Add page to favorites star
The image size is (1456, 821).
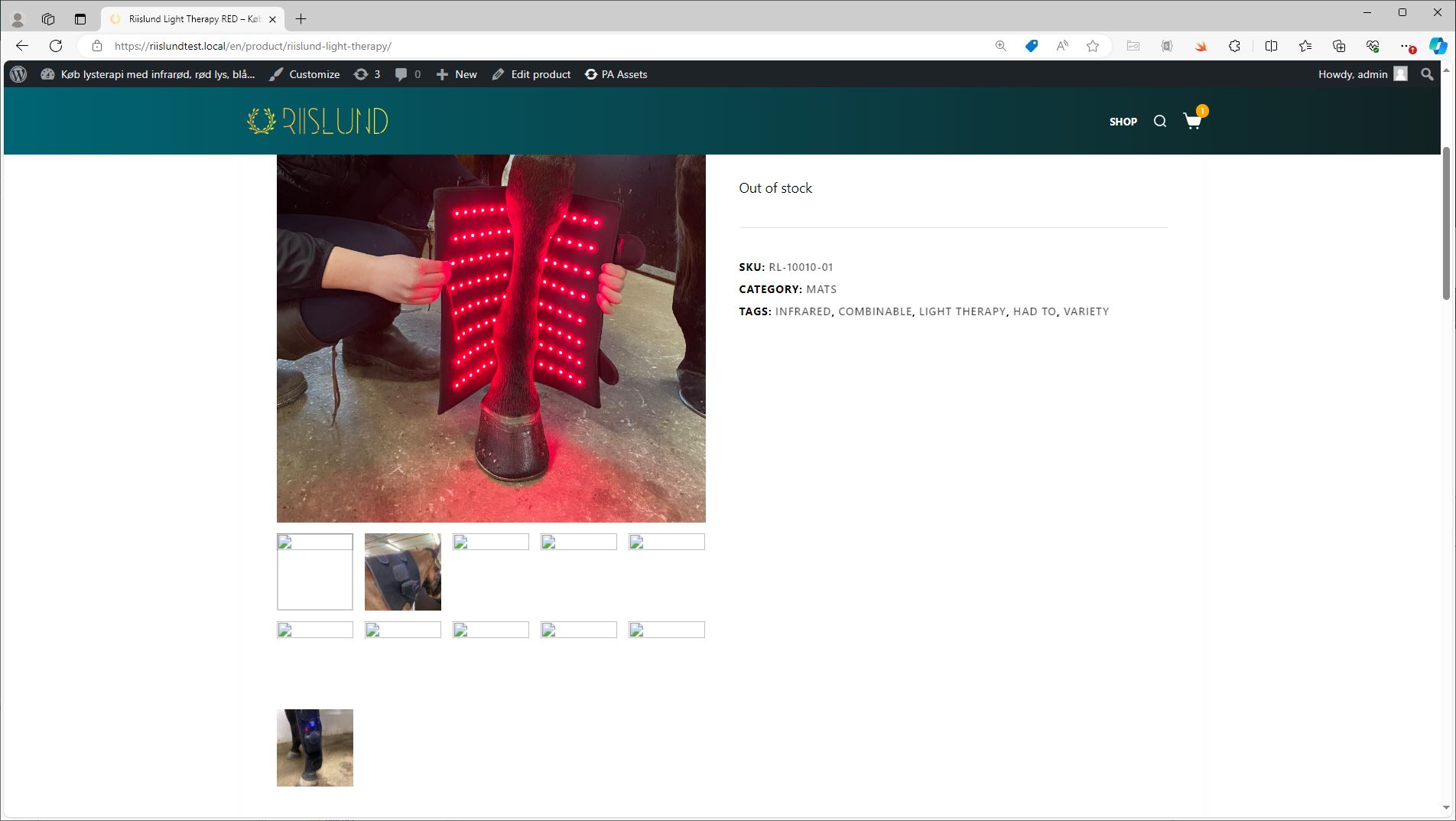pyautogui.click(x=1093, y=46)
